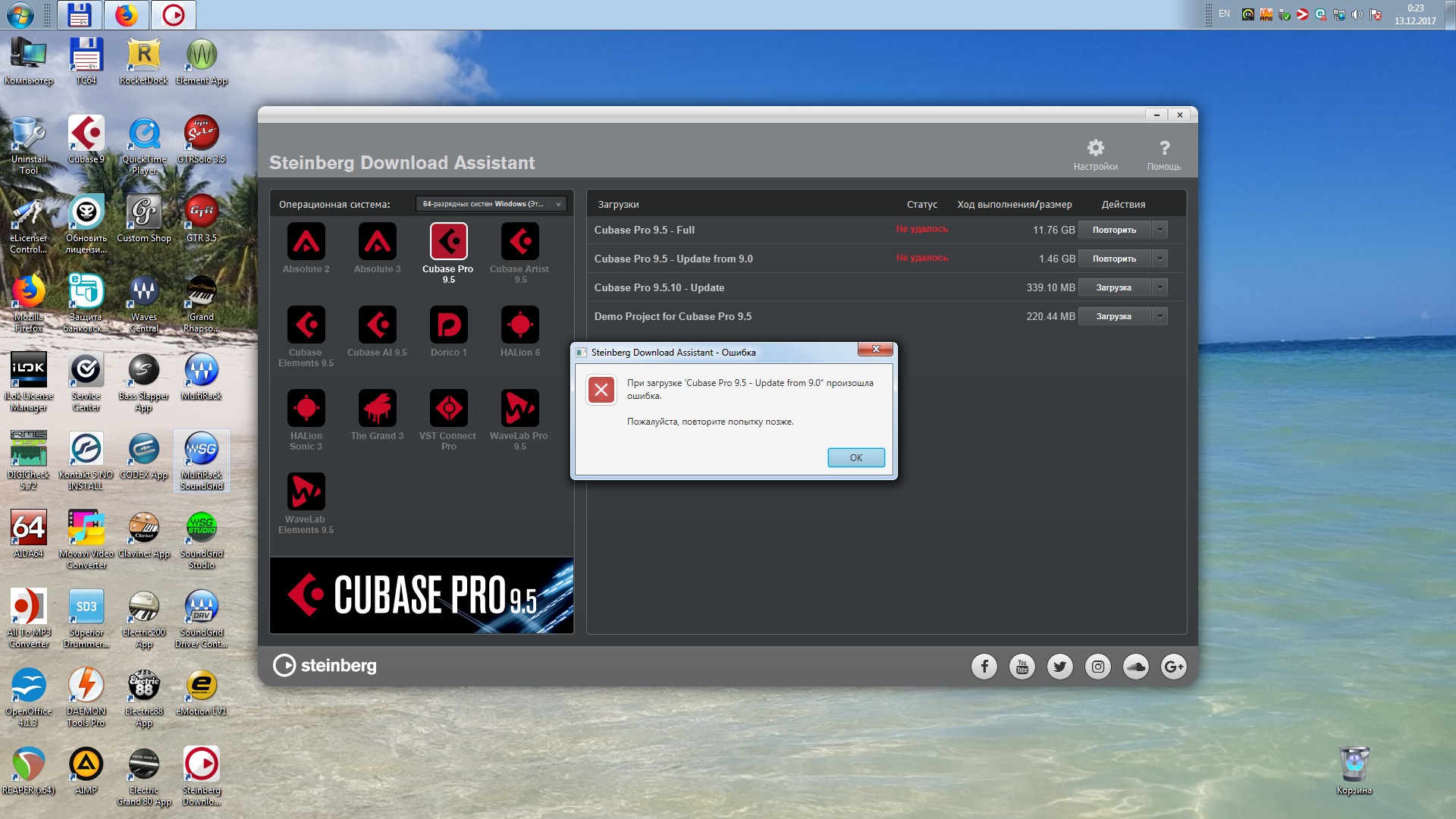Open Steinberg SoundCloud social link
Image resolution: width=1456 pixels, height=819 pixels.
pos(1135,667)
